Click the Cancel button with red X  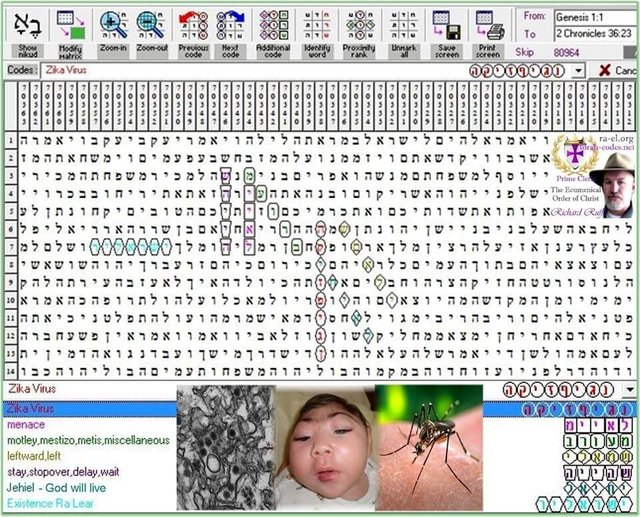(617, 71)
